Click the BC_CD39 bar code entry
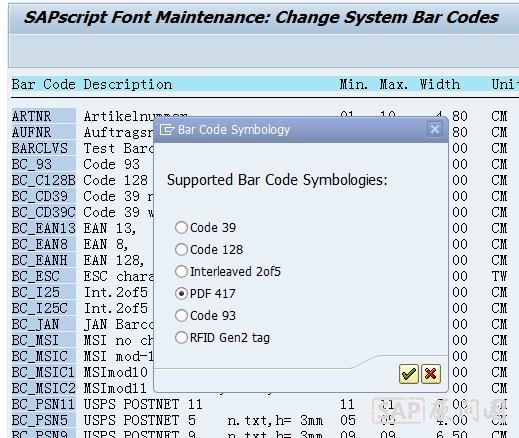Image resolution: width=519 pixels, height=438 pixels. pyautogui.click(x=44, y=196)
